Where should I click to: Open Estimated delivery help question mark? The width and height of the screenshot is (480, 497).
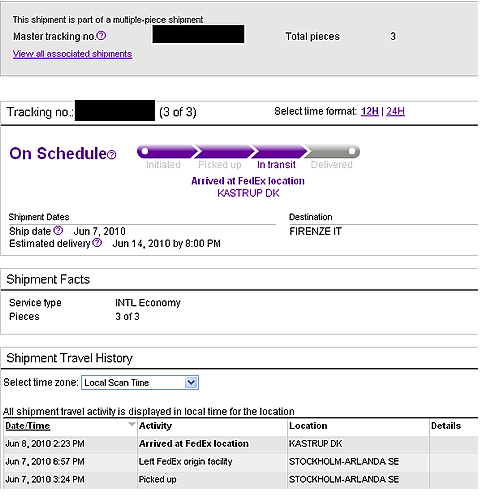pos(97,243)
